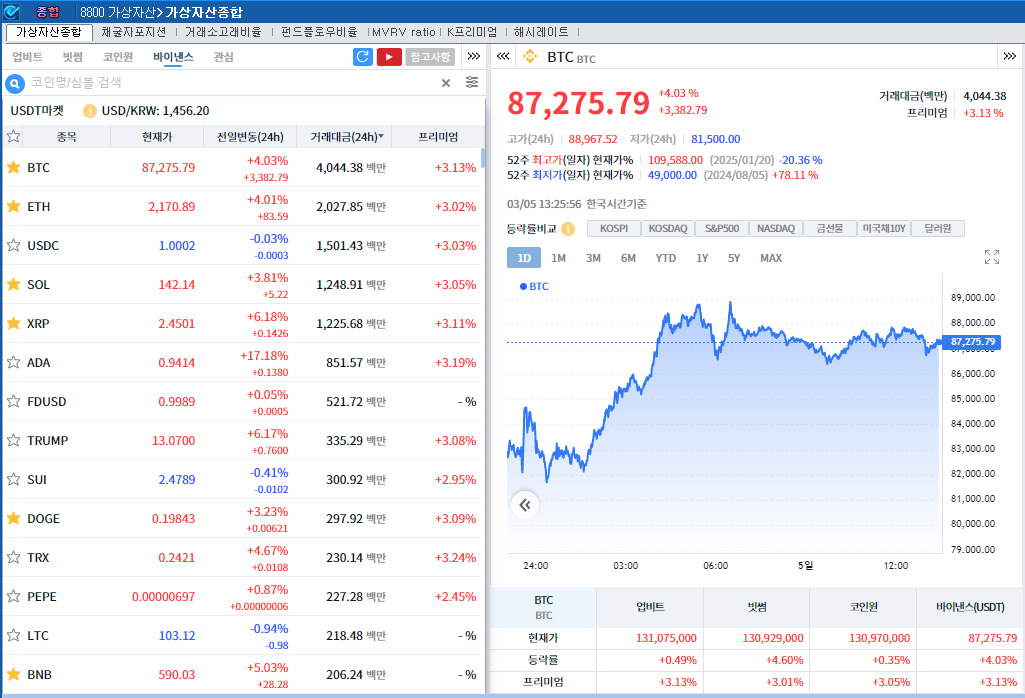
Task: Click the round back arrow on the chart
Action: click(x=525, y=505)
